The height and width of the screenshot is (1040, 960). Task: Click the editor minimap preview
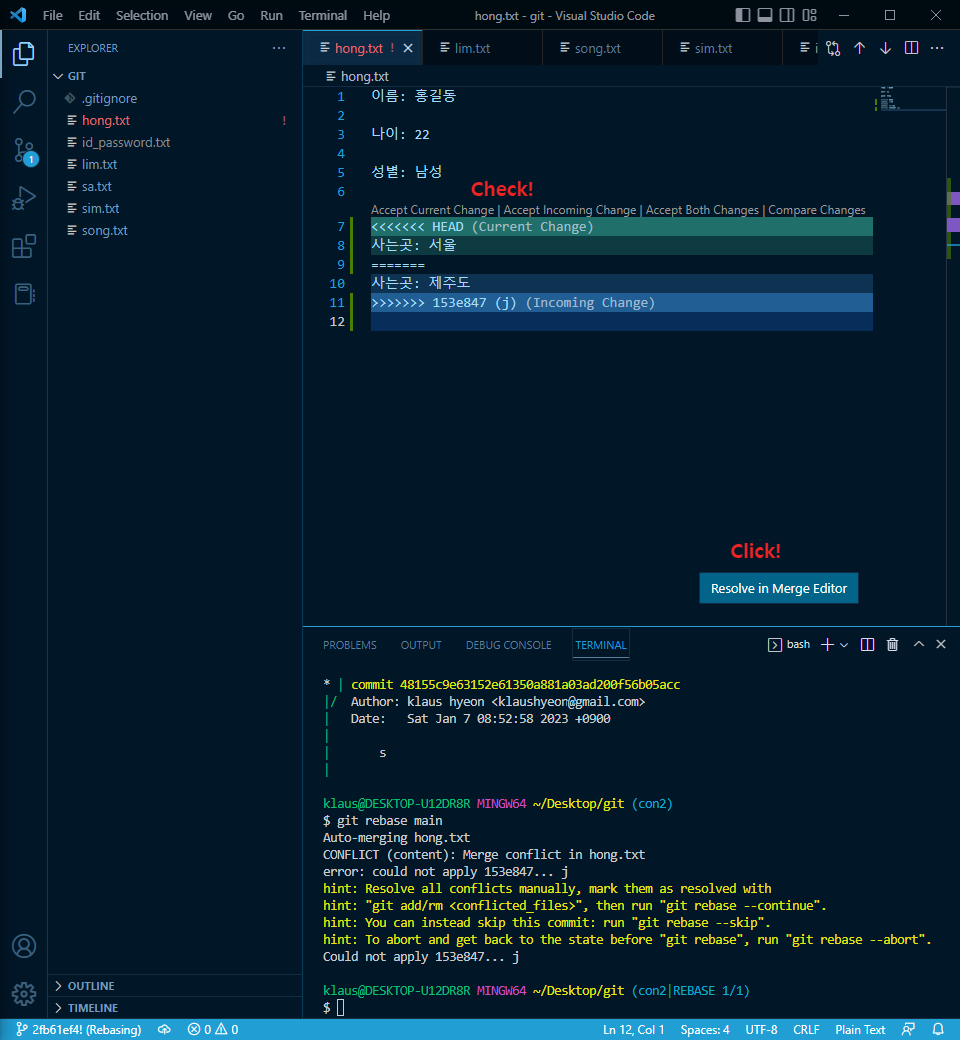click(910, 98)
